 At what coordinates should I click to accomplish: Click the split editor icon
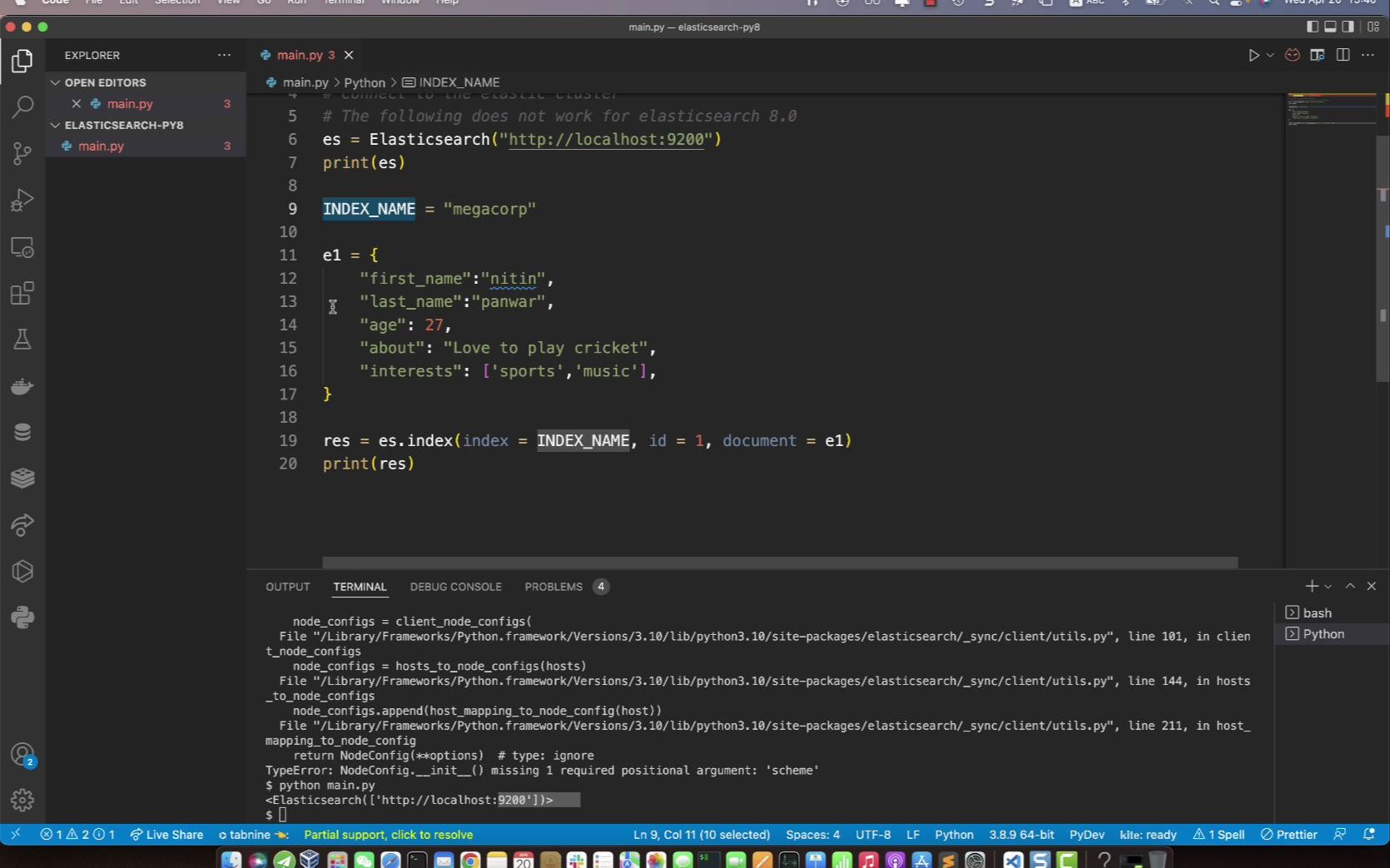(x=1343, y=55)
